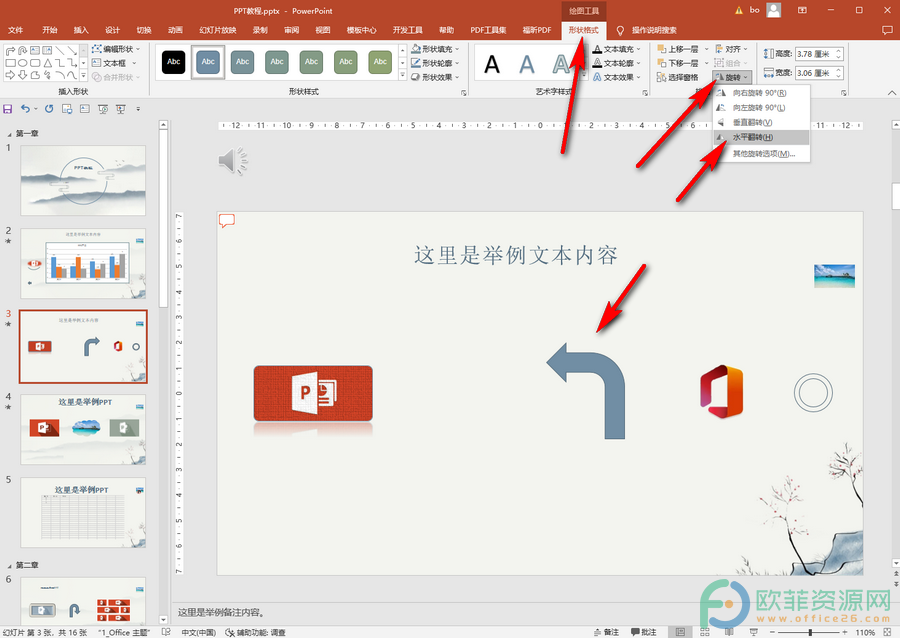Select the bent right arrow shape in gallery
Image resolution: width=900 pixels, height=638 pixels.
[x=10, y=51]
